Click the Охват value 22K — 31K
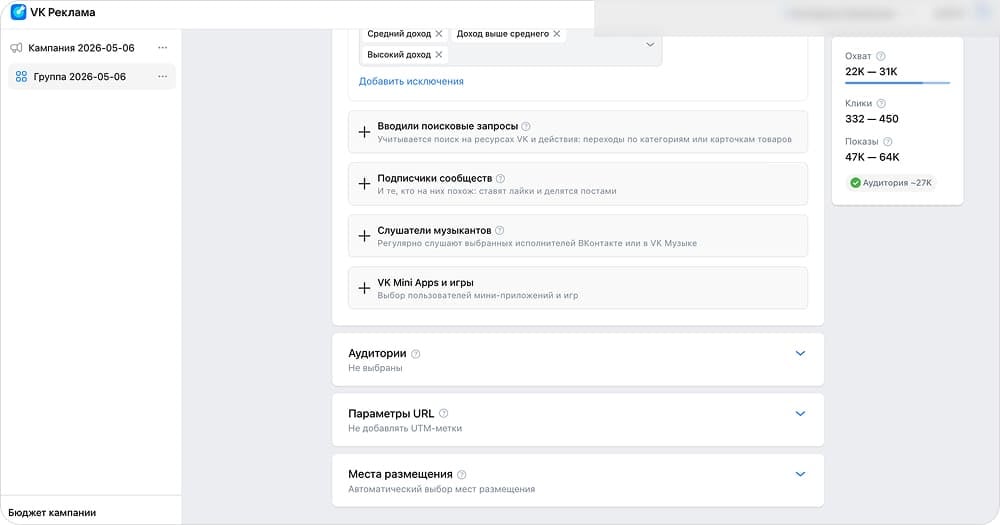The width and height of the screenshot is (1000, 525). coord(871,71)
